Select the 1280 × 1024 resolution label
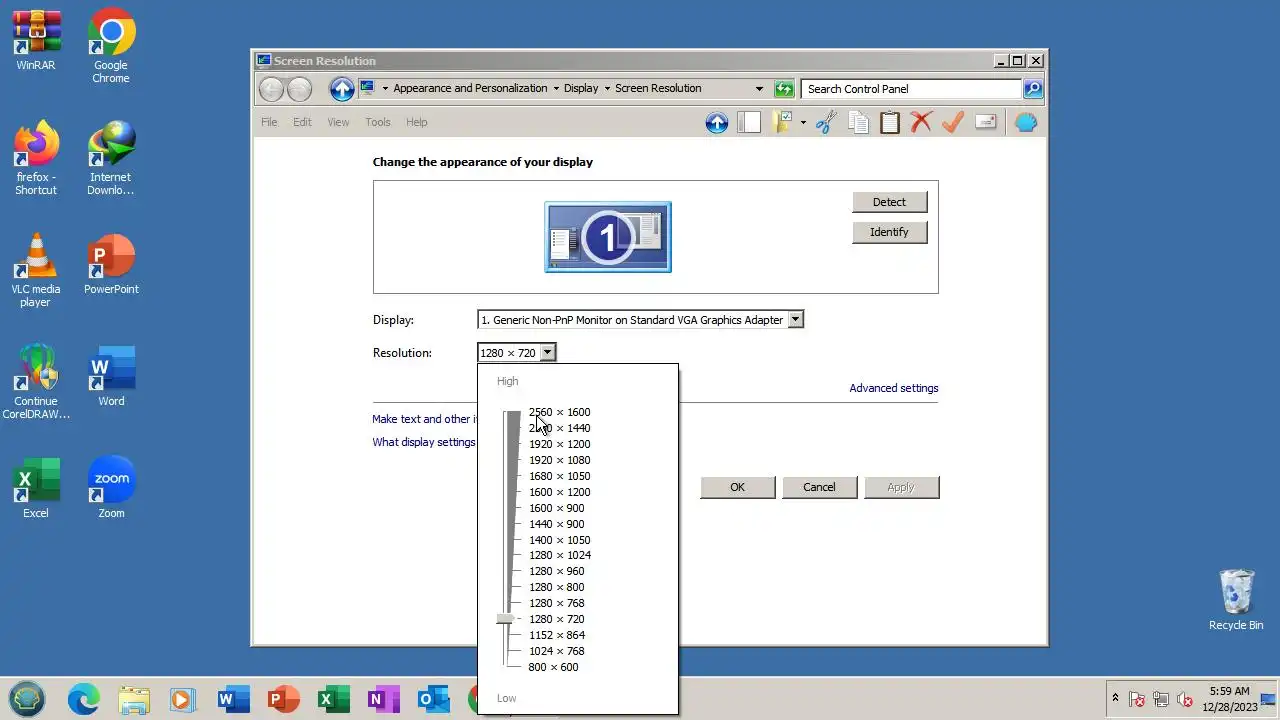 coord(559,555)
